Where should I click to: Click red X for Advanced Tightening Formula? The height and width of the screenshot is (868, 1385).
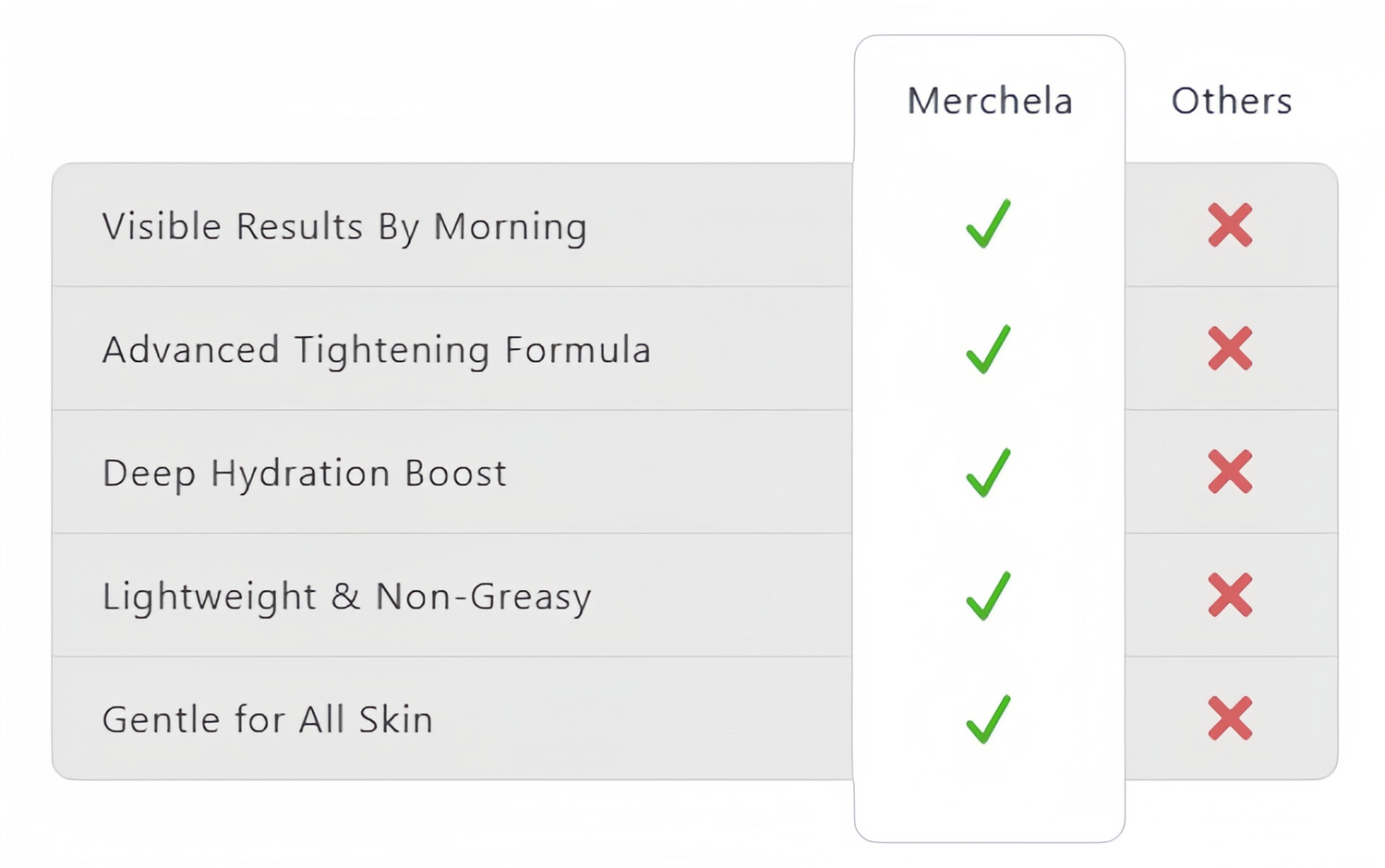1230,348
